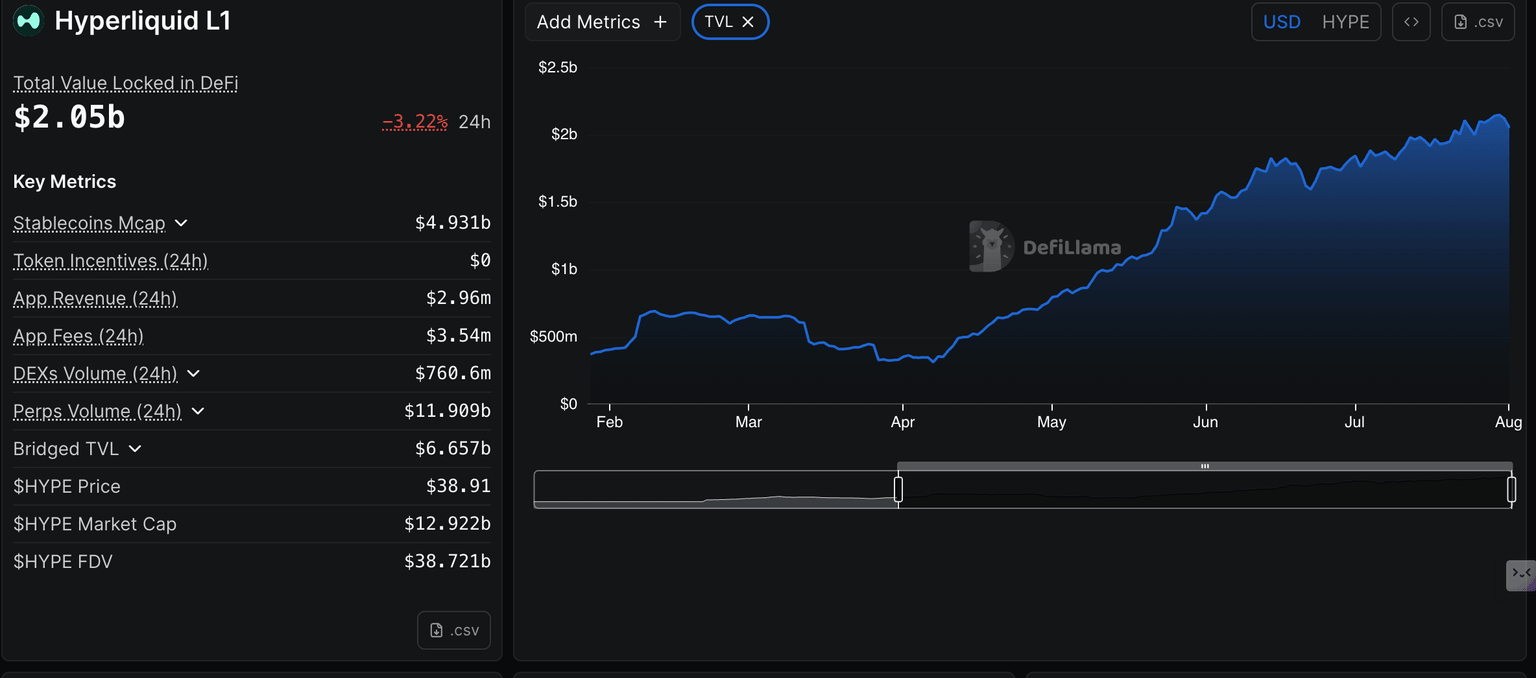Expand the Stablecoins Mcap row
Screen dimensions: 1536x678
[x=181, y=223]
